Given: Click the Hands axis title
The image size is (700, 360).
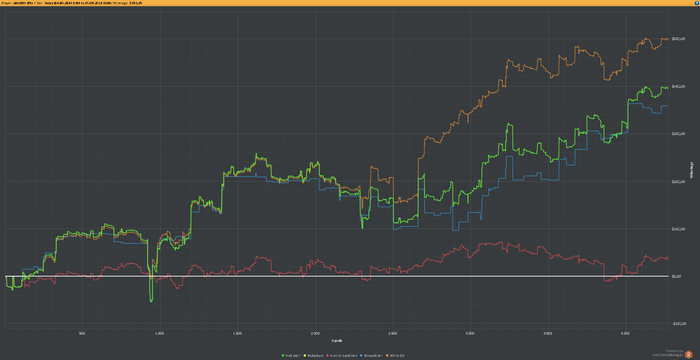Looking at the screenshot, I should (337, 340).
